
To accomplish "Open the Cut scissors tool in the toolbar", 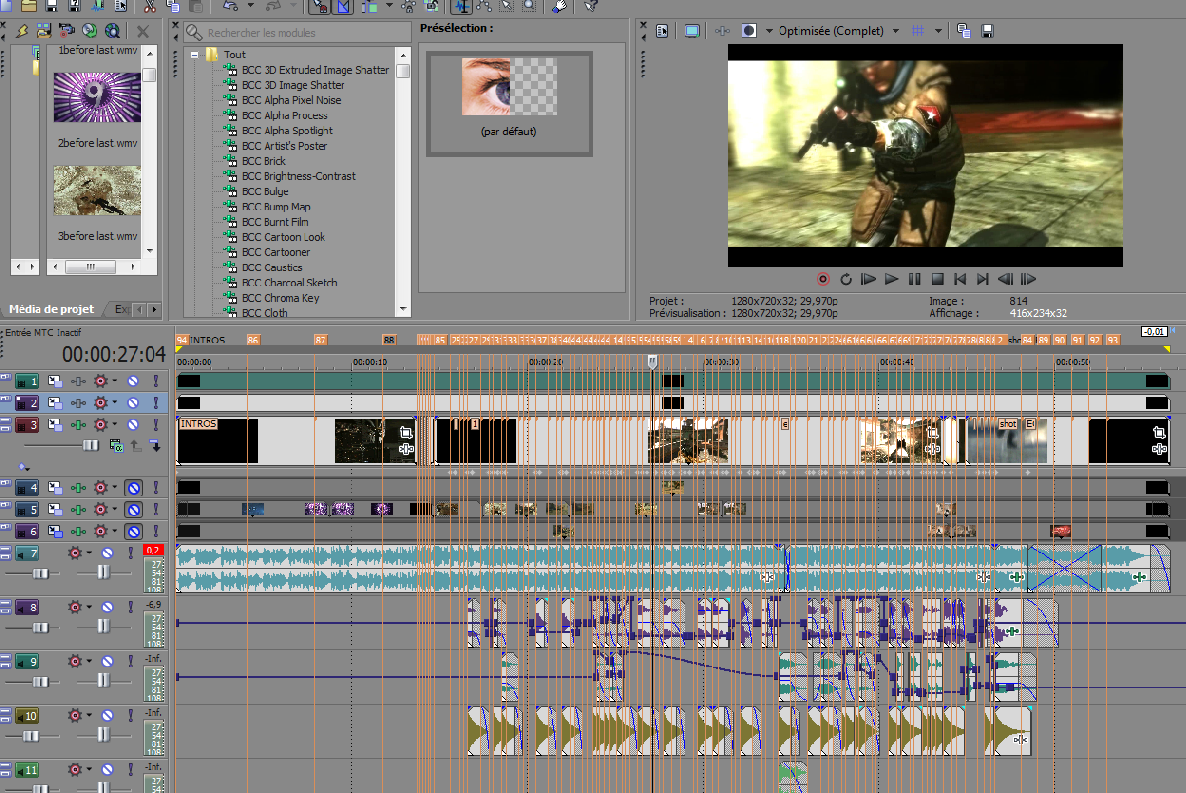I will click(x=149, y=6).
